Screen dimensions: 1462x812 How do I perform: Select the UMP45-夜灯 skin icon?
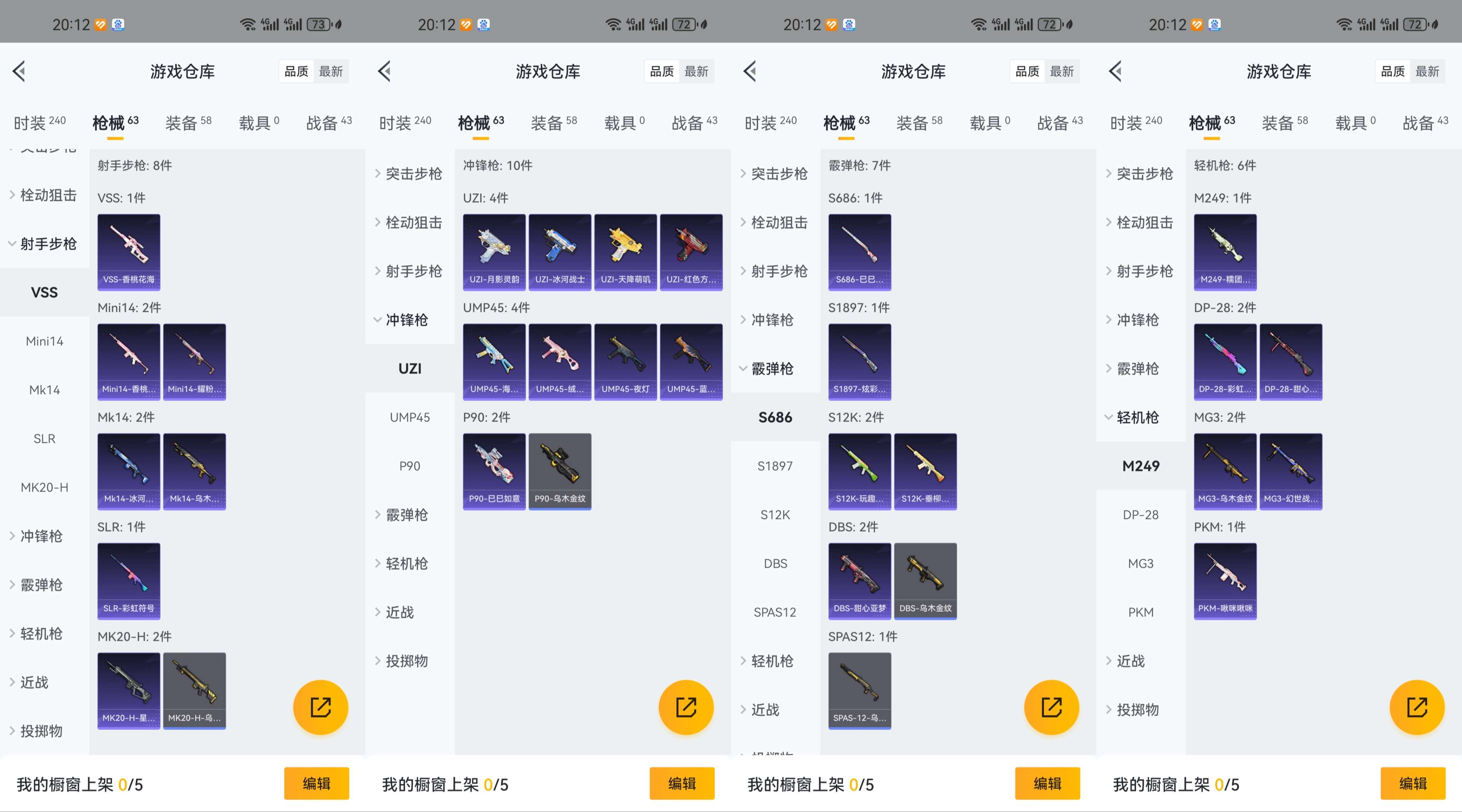click(x=626, y=362)
